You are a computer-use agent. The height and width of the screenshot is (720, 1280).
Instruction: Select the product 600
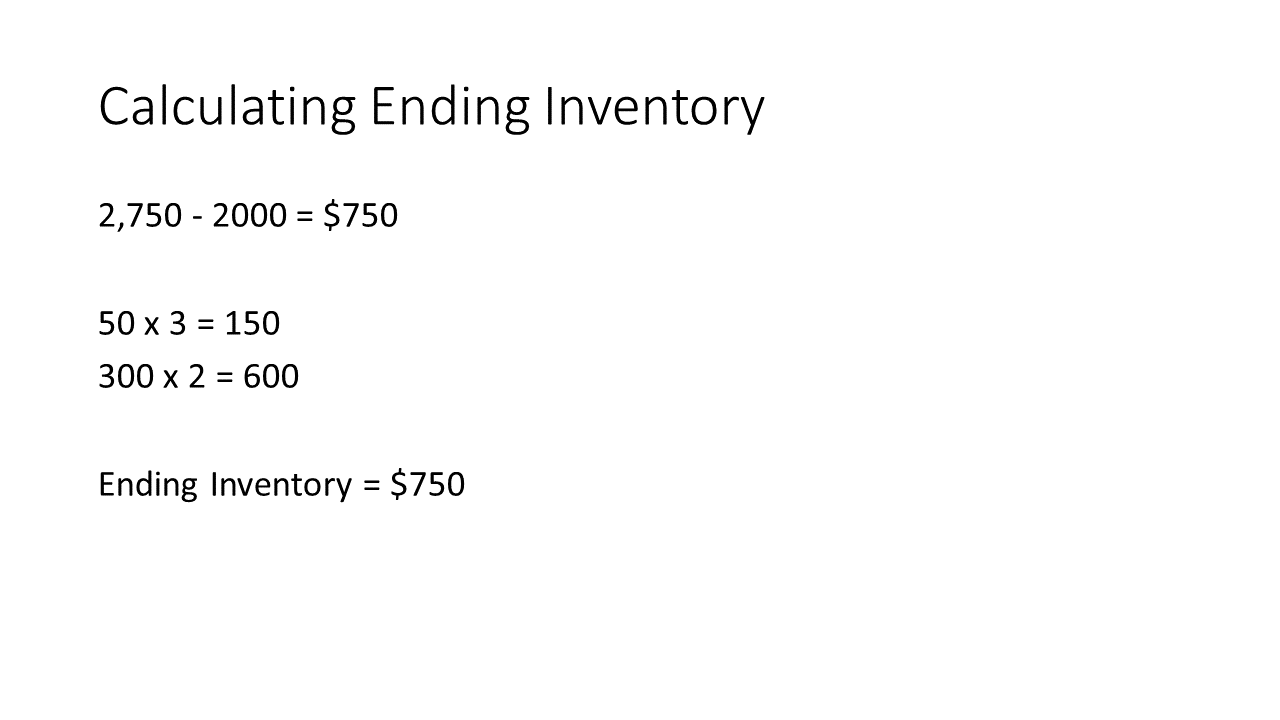click(271, 376)
